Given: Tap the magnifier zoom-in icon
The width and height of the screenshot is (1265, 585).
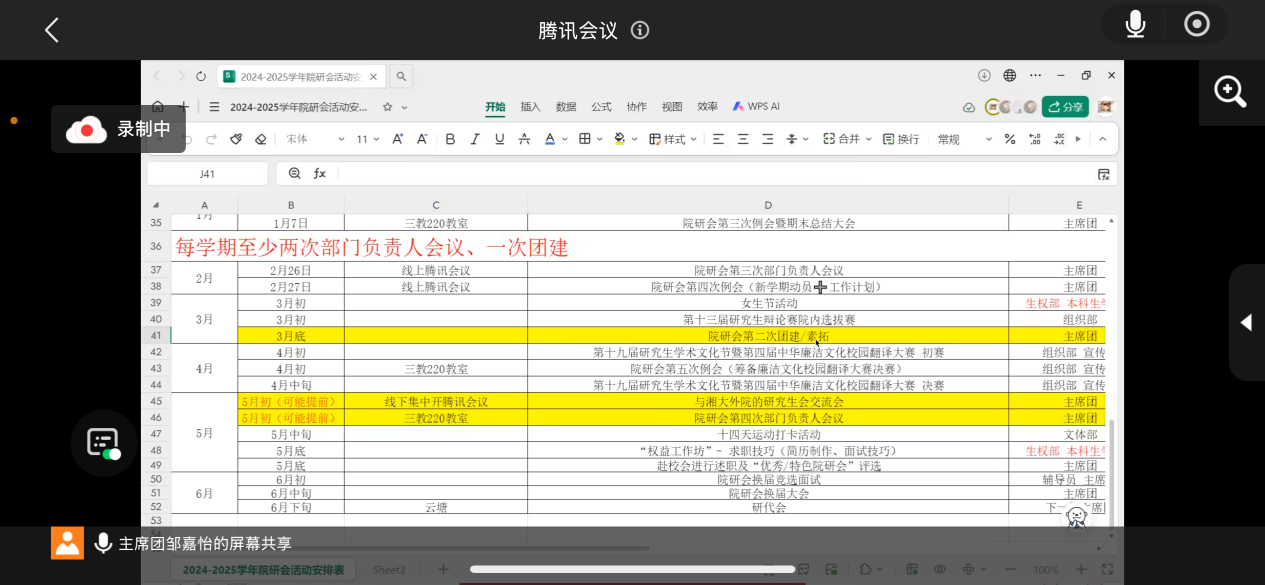Looking at the screenshot, I should pos(1230,92).
